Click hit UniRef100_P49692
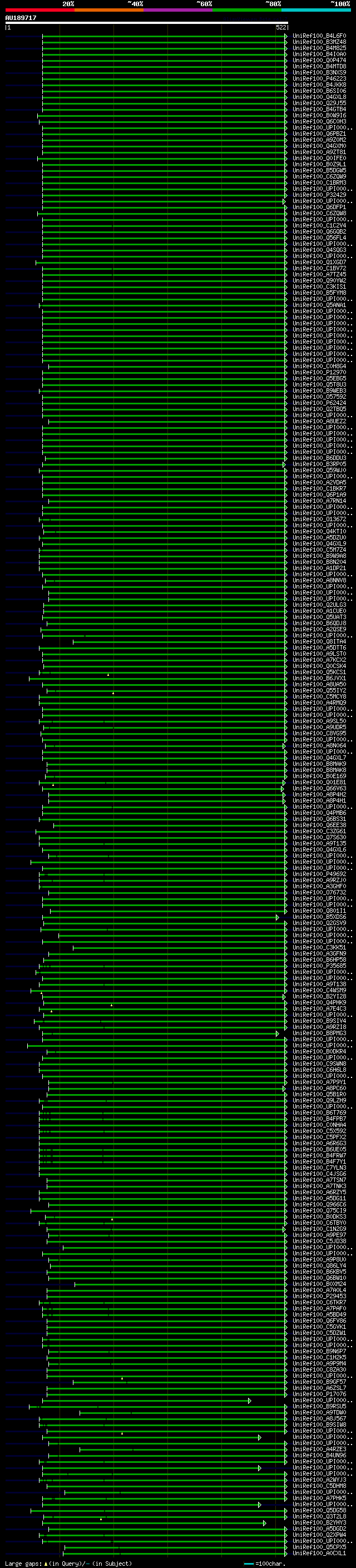This screenshot has width=356, height=1568. [319, 874]
